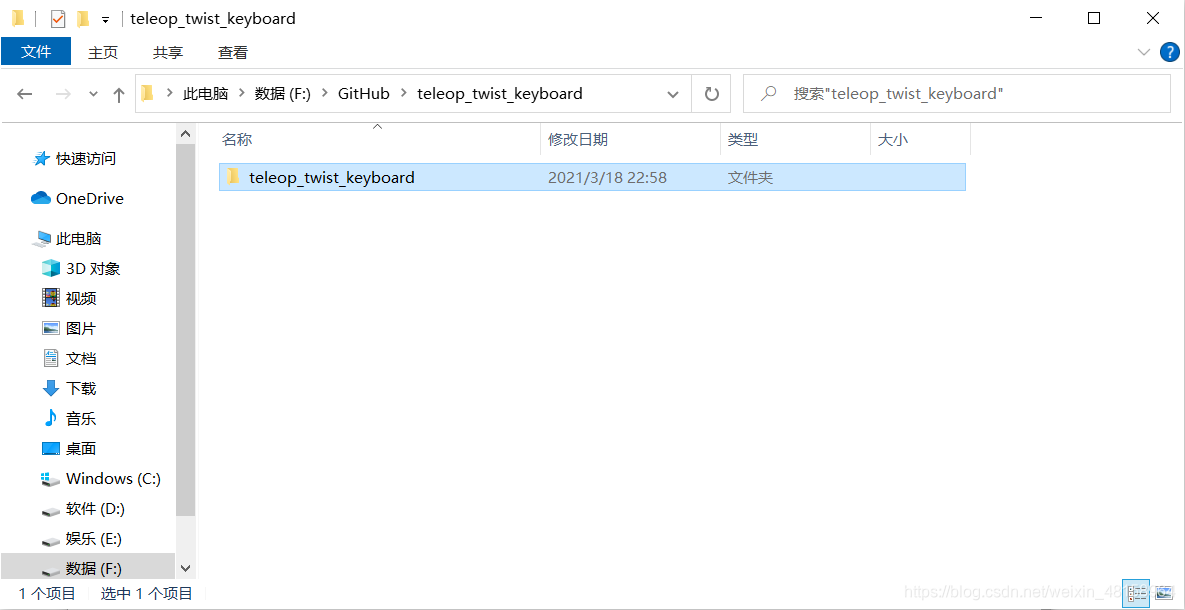Click 此电脑 in the address path

click(x=206, y=94)
